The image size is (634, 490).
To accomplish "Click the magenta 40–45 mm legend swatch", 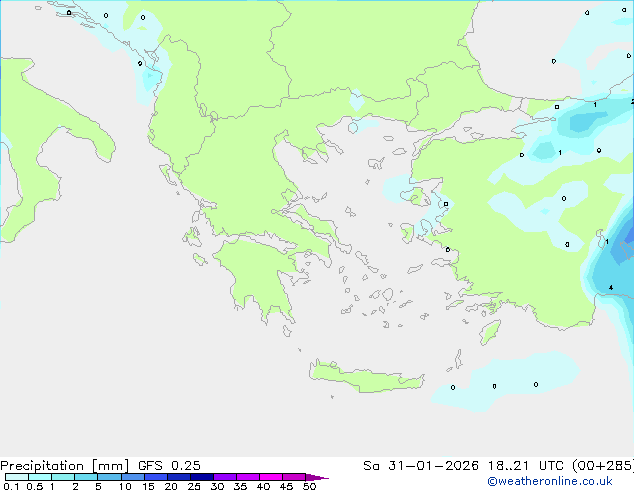I will [271, 477].
